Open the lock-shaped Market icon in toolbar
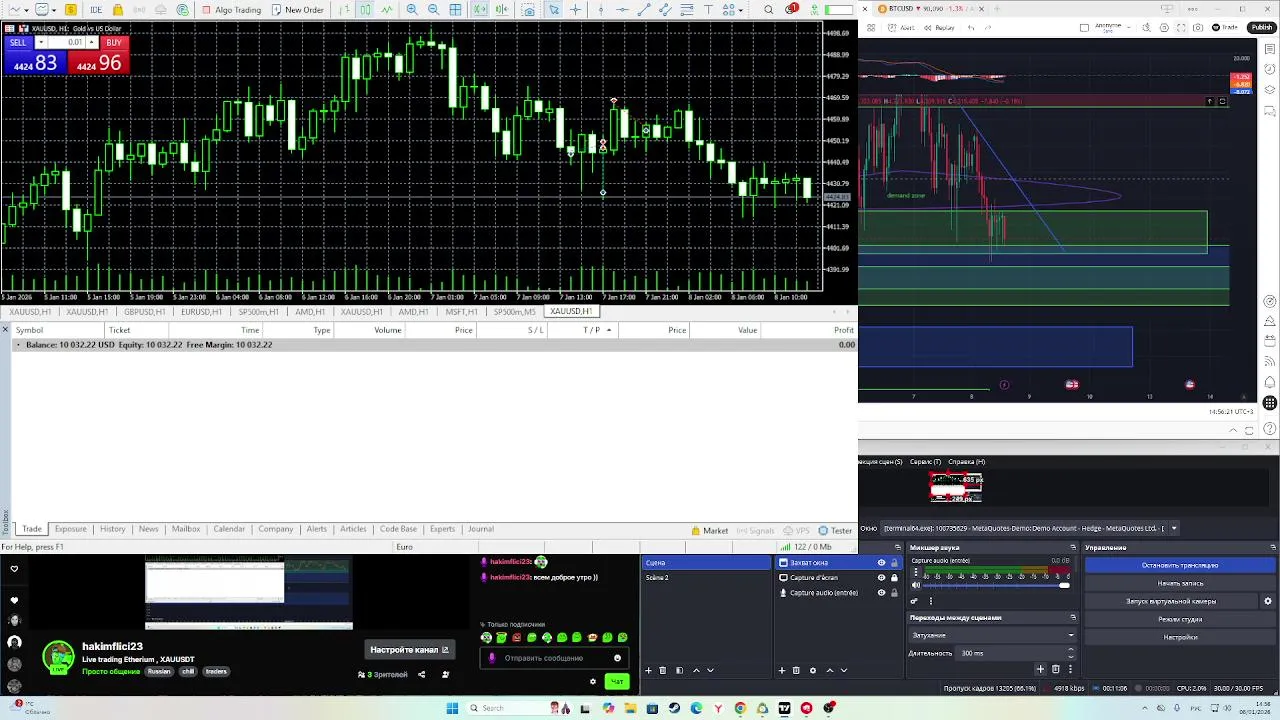This screenshot has width=1280, height=720. (x=118, y=10)
